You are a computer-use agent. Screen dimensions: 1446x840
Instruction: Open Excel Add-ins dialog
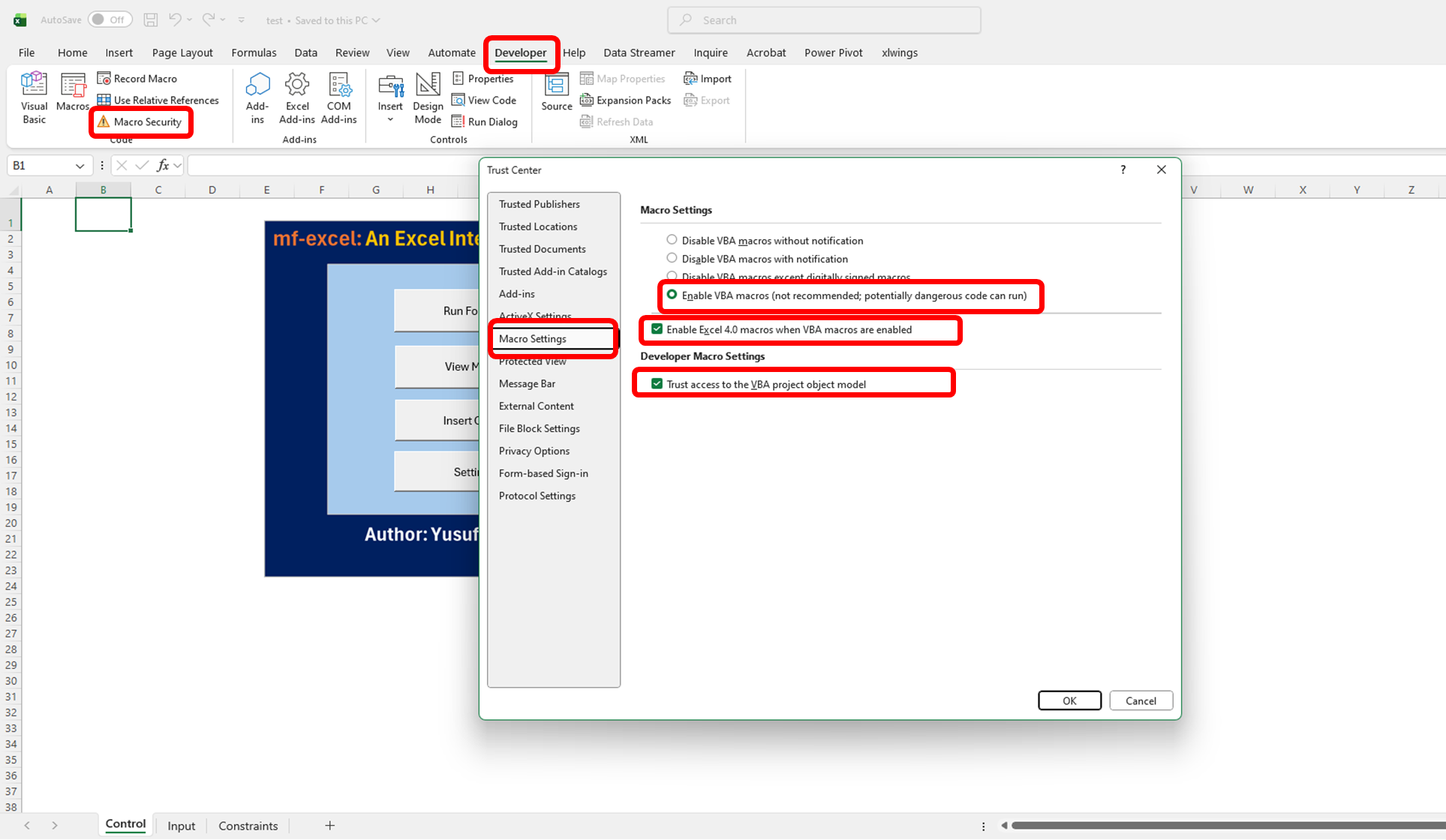click(297, 98)
